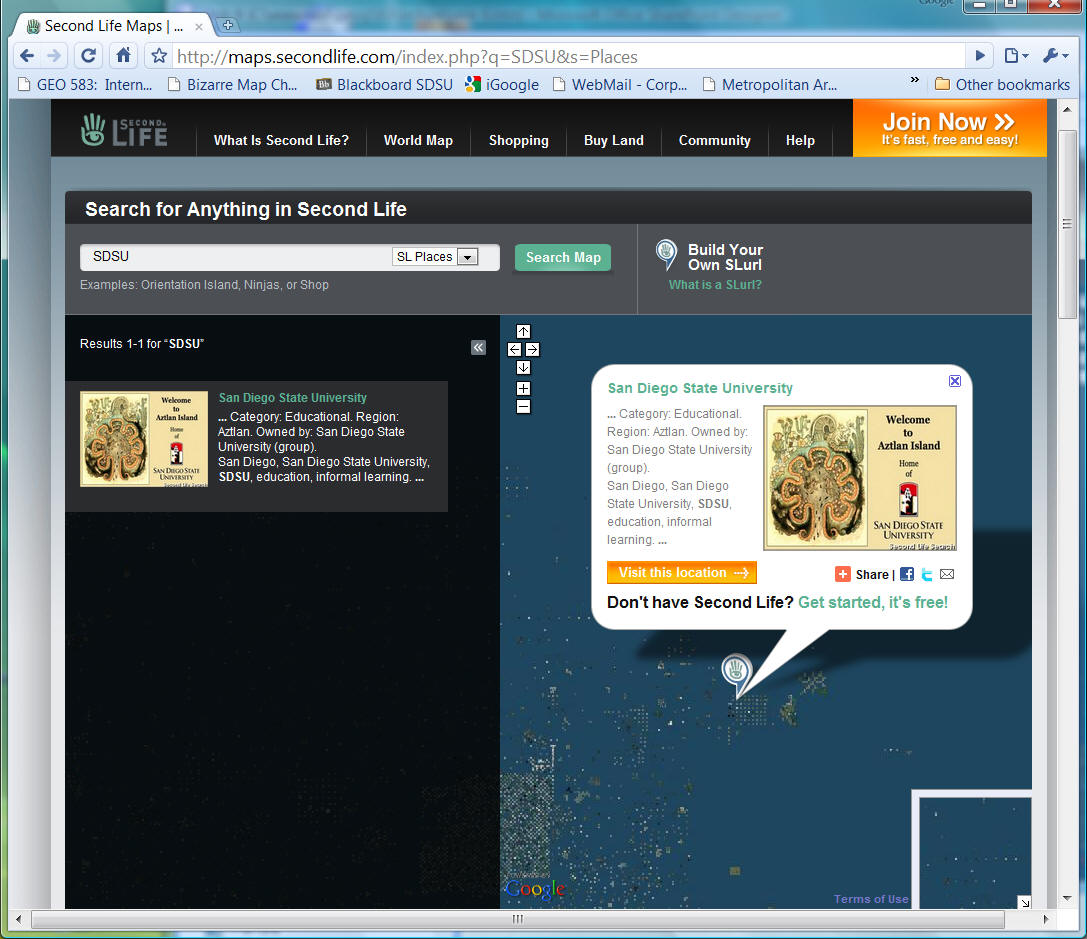Open the Get started, it's free! link

point(873,602)
